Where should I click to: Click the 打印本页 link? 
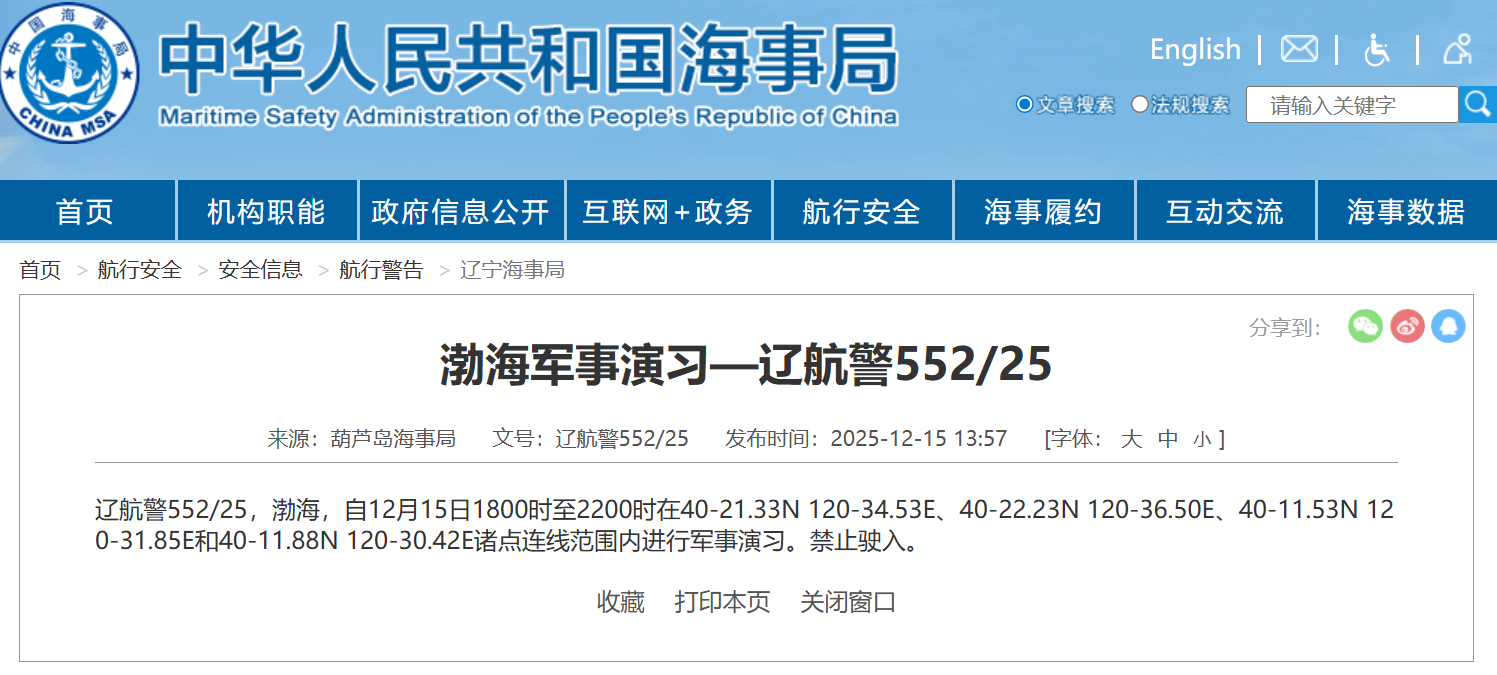[722, 602]
